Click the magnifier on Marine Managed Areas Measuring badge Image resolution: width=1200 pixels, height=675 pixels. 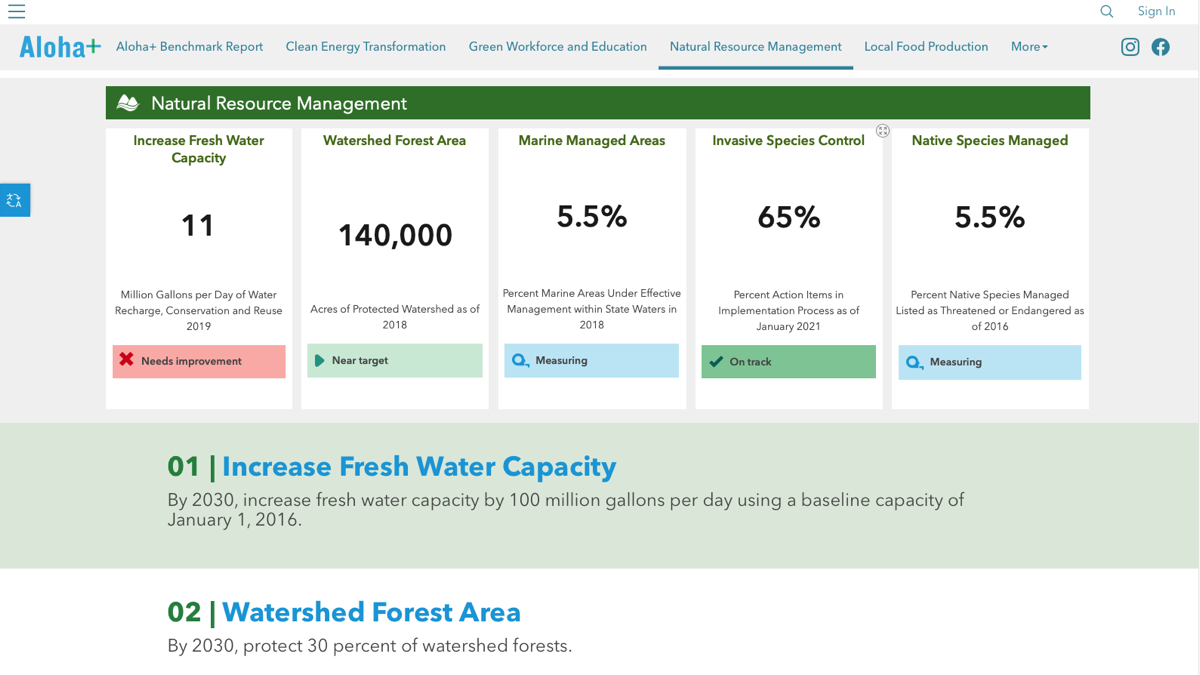pos(521,361)
